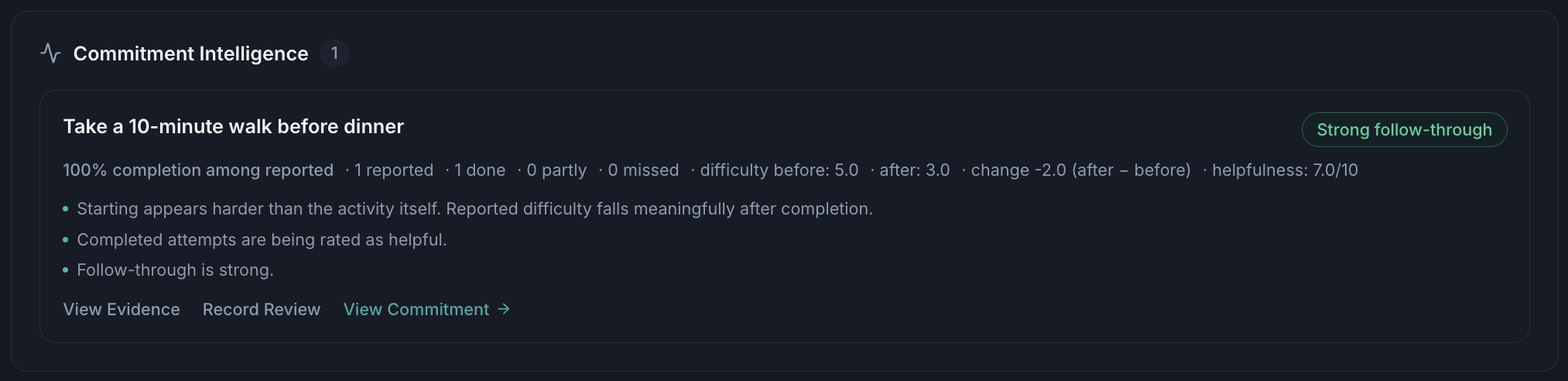The height and width of the screenshot is (381, 1568).
Task: Click the 1 reported stat
Action: 393,170
